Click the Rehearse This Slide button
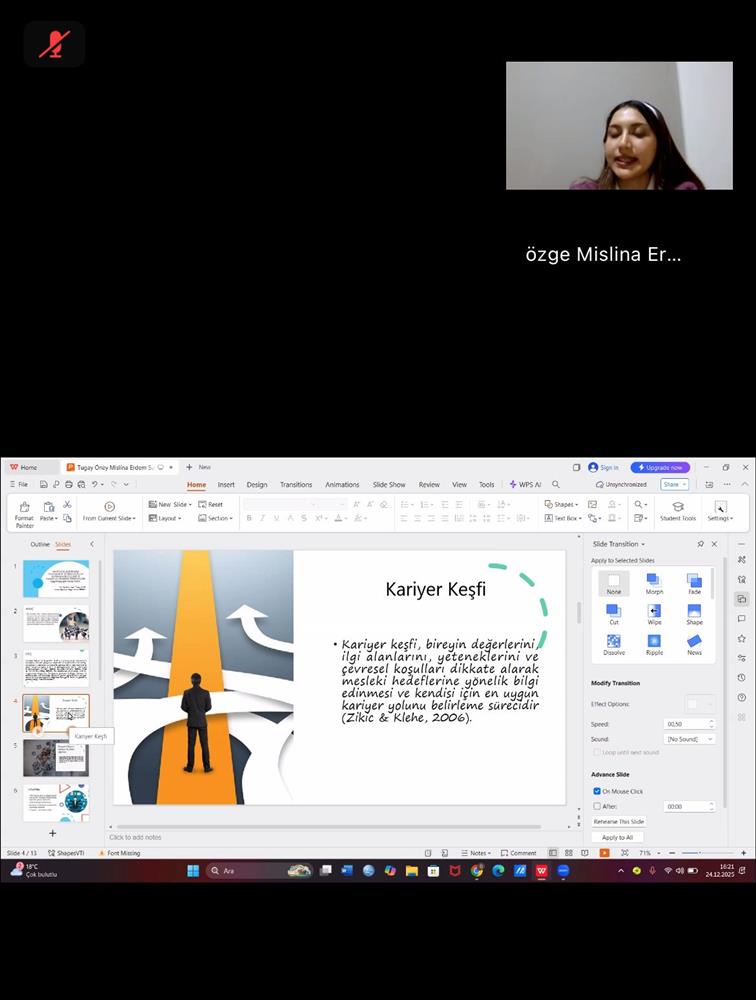 [619, 822]
